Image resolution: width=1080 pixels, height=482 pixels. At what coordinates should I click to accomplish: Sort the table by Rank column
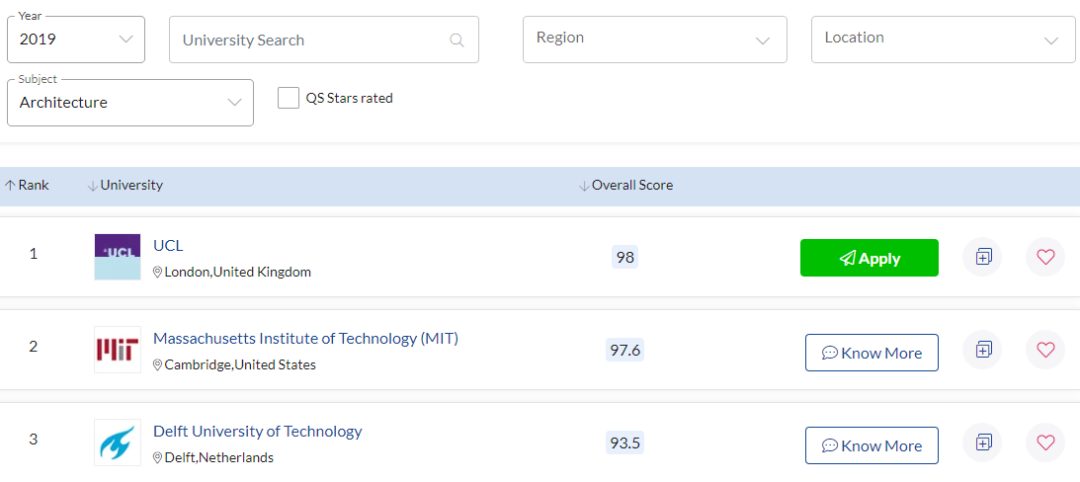coord(27,185)
